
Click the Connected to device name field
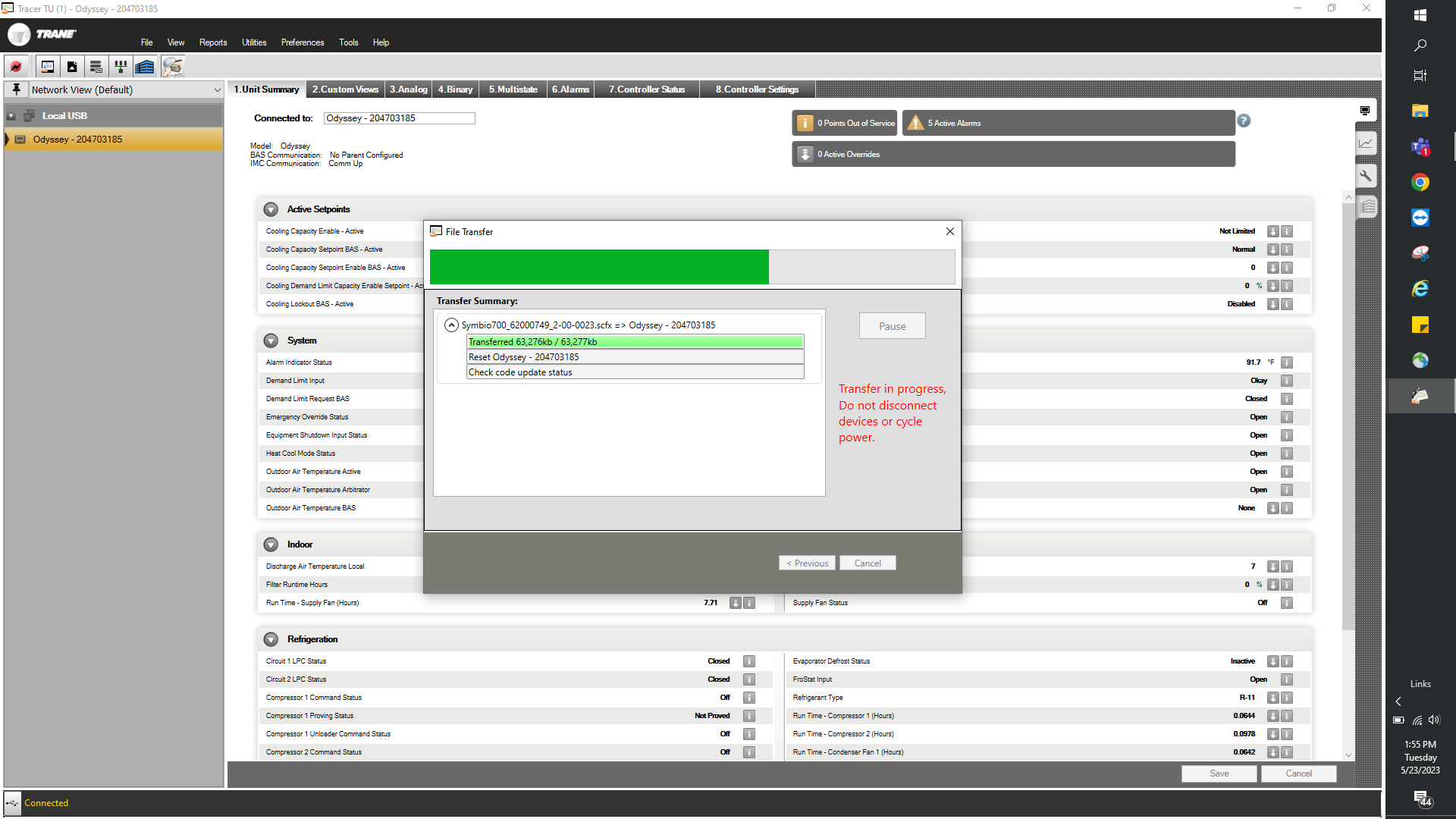(x=400, y=118)
